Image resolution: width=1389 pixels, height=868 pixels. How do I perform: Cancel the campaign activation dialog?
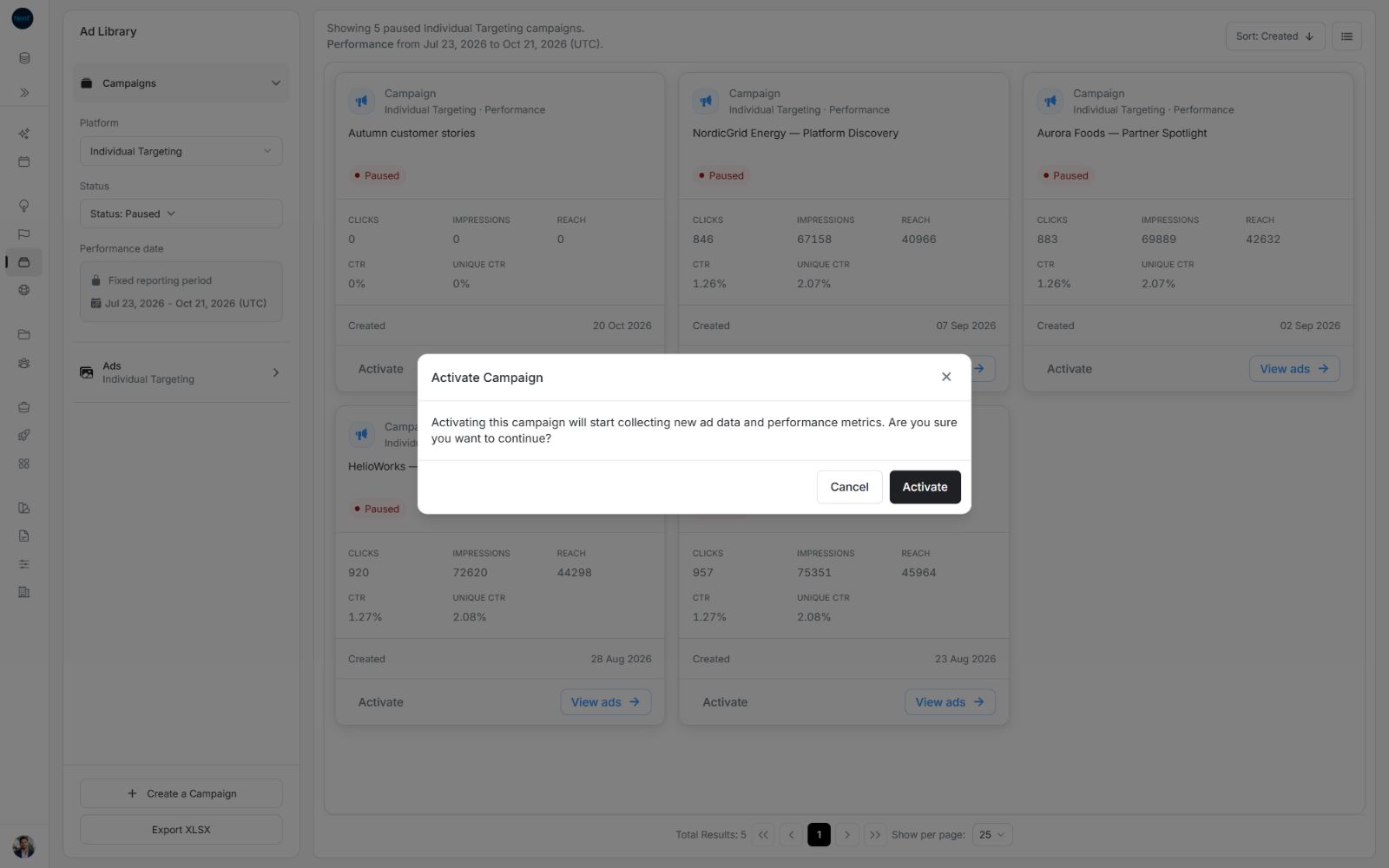(849, 487)
